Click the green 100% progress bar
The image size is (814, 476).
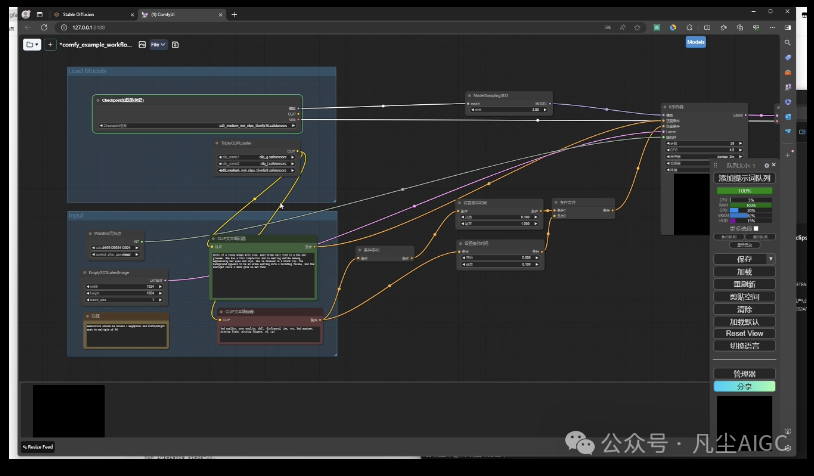tap(744, 191)
